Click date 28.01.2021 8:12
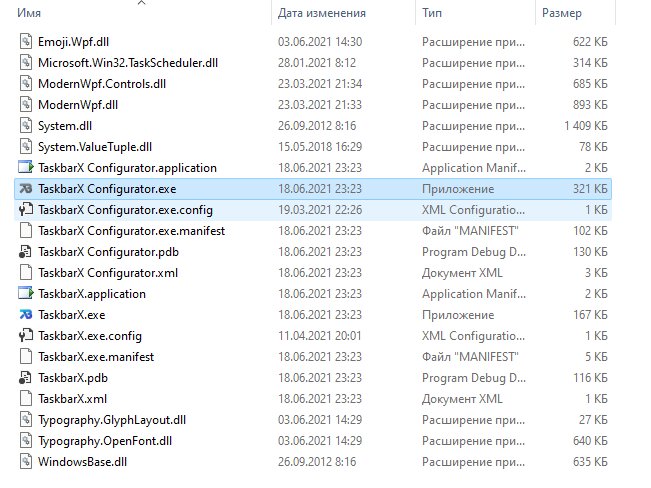The height and width of the screenshot is (488, 651). point(317,63)
